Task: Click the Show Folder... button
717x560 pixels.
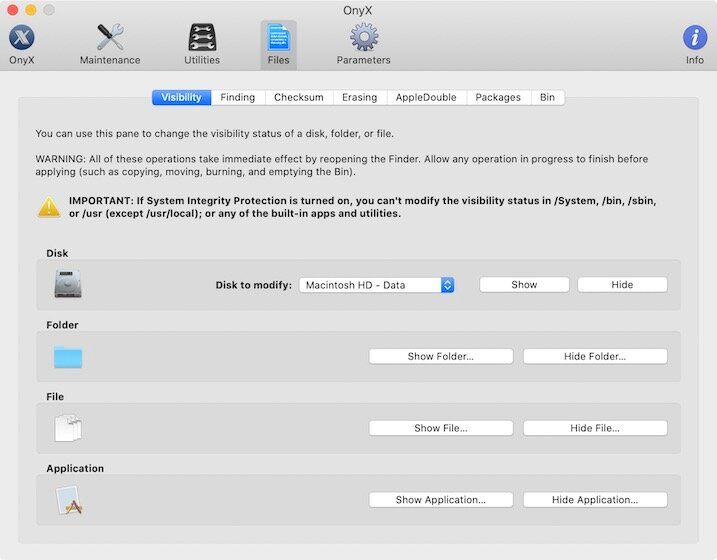Action: (440, 357)
